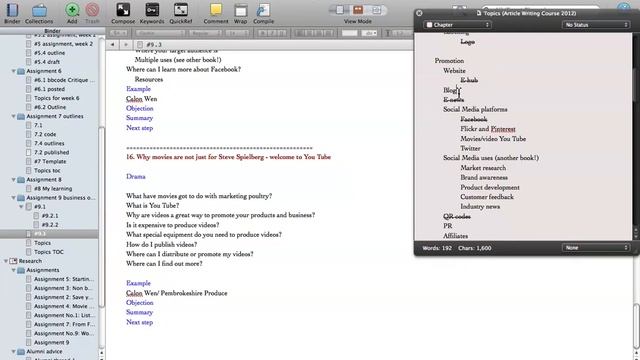640x360 pixels.
Task: Switch View Mode to corkboard
Action: [x=358, y=10]
